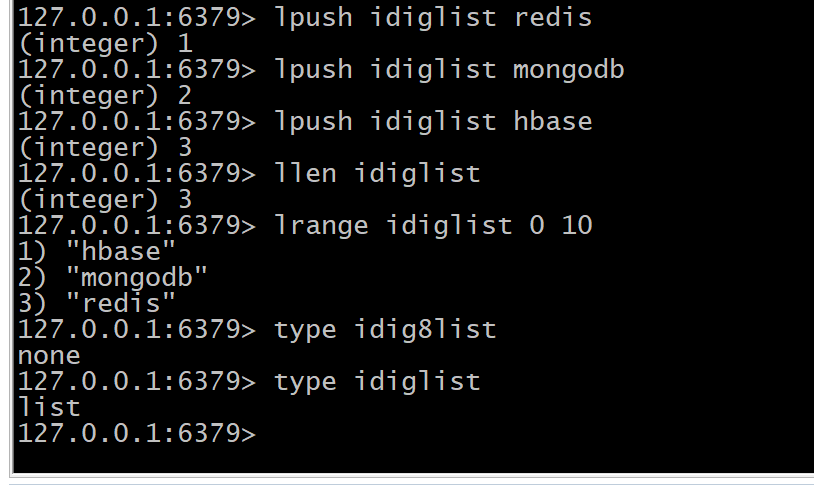Click the "lrange idiglist 0 10" command
This screenshot has height=485, width=814.
tap(432, 225)
